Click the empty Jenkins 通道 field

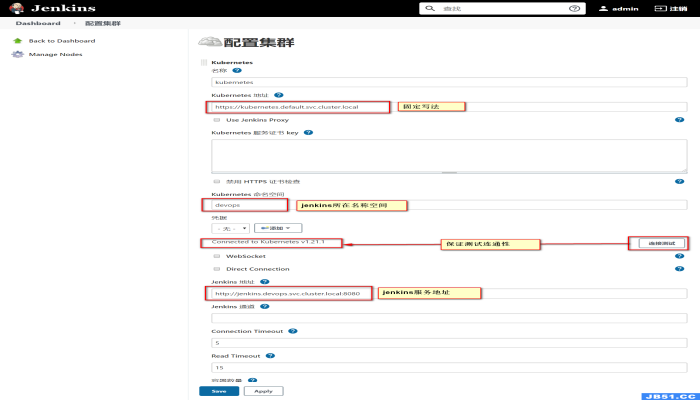point(449,318)
